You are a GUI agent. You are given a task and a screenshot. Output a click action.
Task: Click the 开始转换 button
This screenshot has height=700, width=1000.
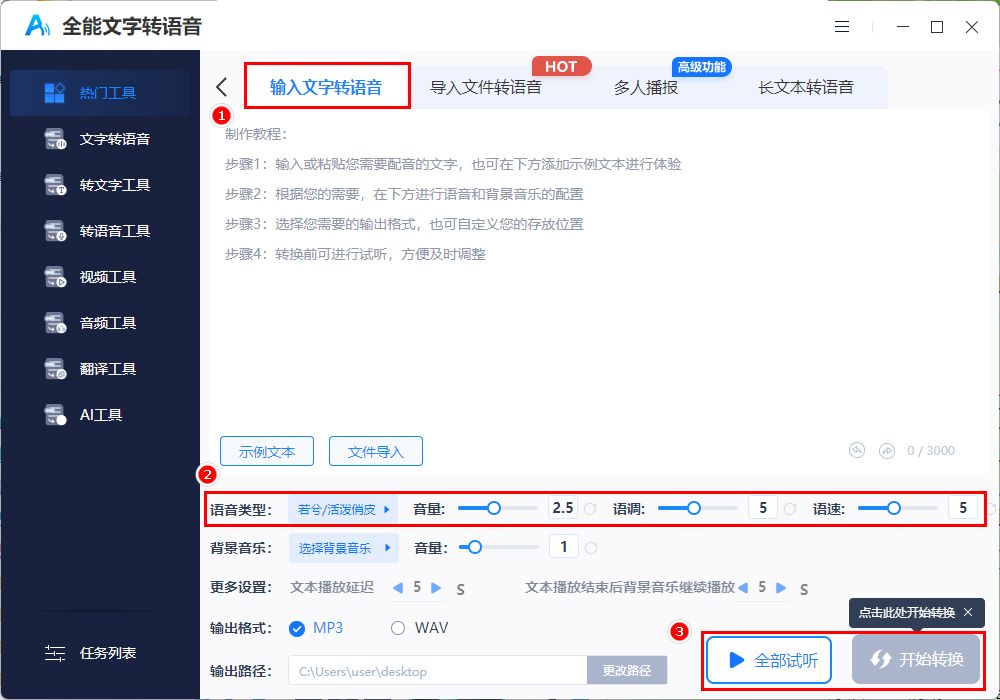916,659
